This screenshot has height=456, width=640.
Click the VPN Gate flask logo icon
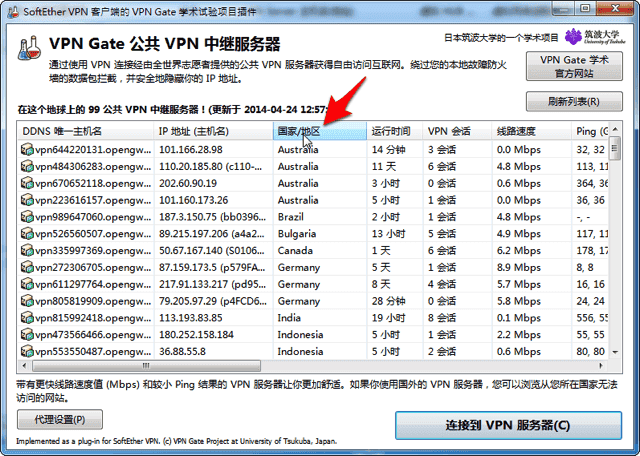[30, 48]
